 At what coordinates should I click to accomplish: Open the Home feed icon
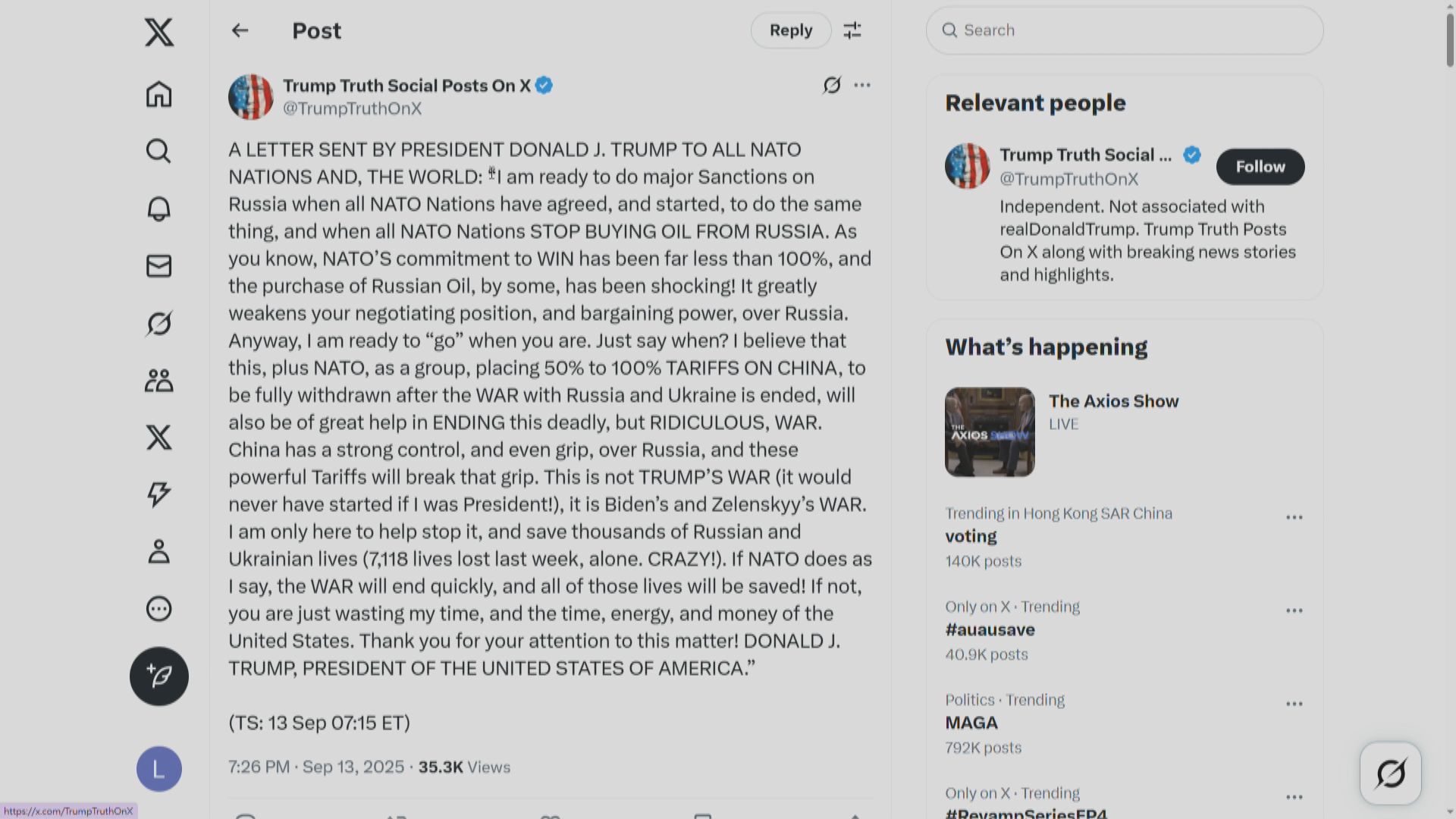(x=158, y=95)
